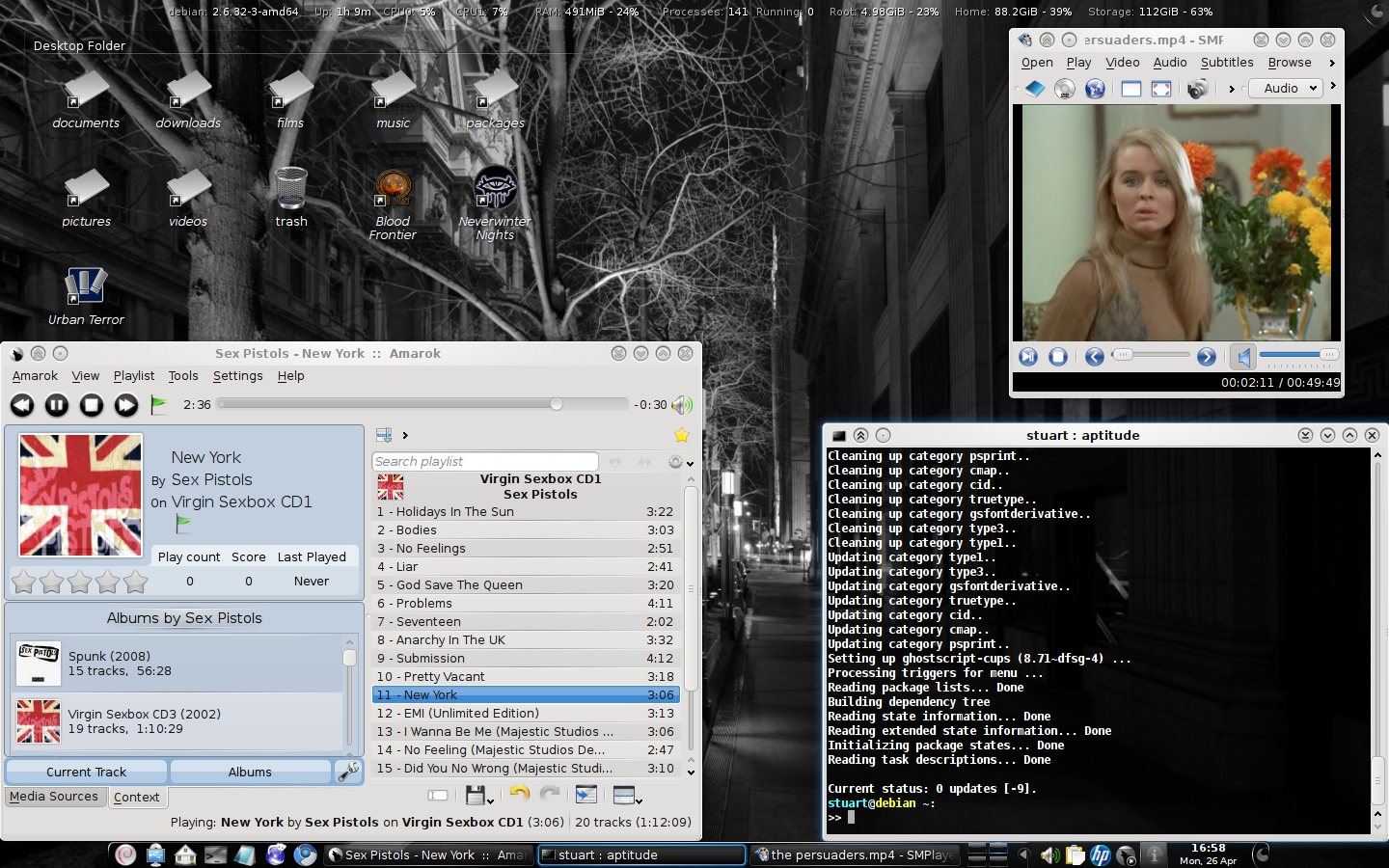Expand SMPlayer toolbar overflow arrow beside the camera icon

click(x=1231, y=89)
